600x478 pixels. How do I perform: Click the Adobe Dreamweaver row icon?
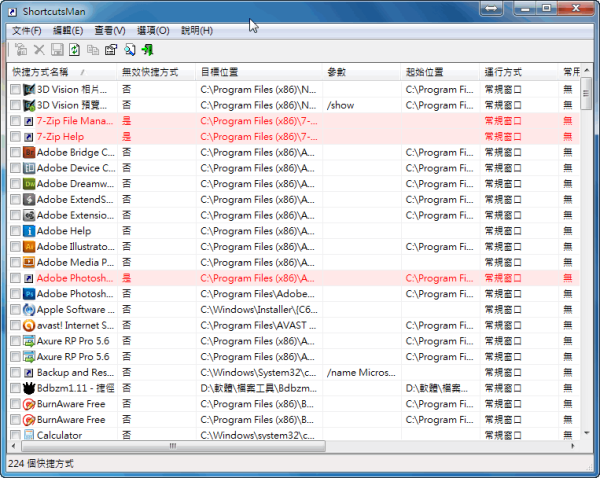29,184
